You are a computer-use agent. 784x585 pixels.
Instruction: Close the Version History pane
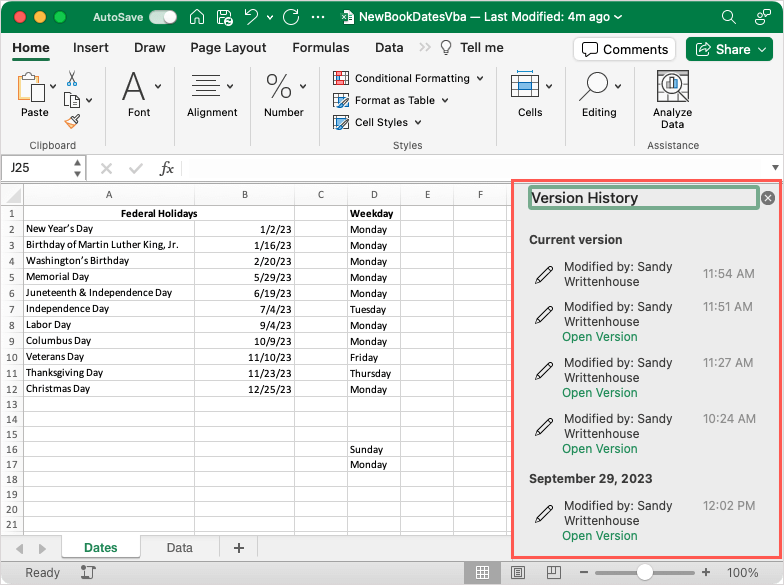(768, 198)
